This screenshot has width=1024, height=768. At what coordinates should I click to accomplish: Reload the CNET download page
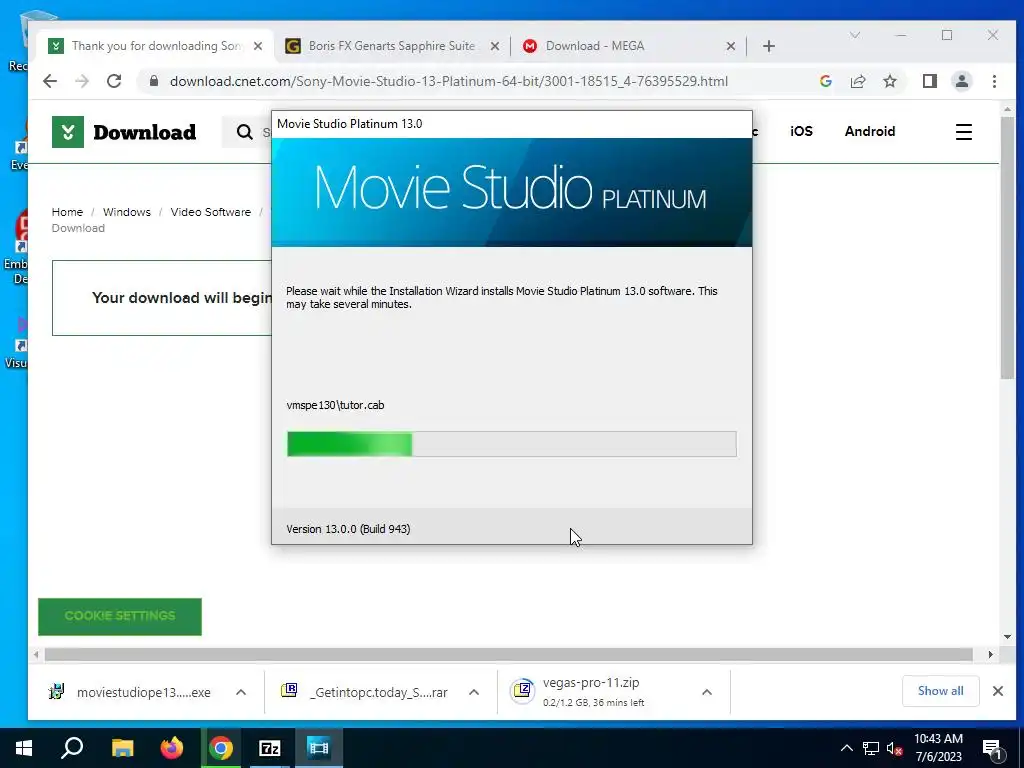(x=114, y=81)
